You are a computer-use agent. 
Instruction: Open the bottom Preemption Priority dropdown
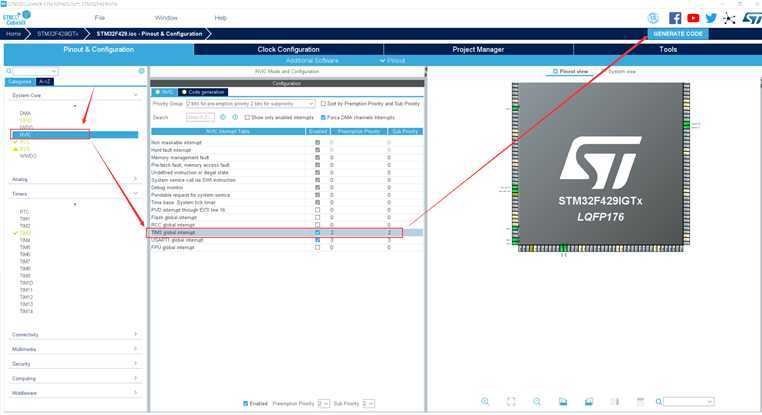[324, 403]
